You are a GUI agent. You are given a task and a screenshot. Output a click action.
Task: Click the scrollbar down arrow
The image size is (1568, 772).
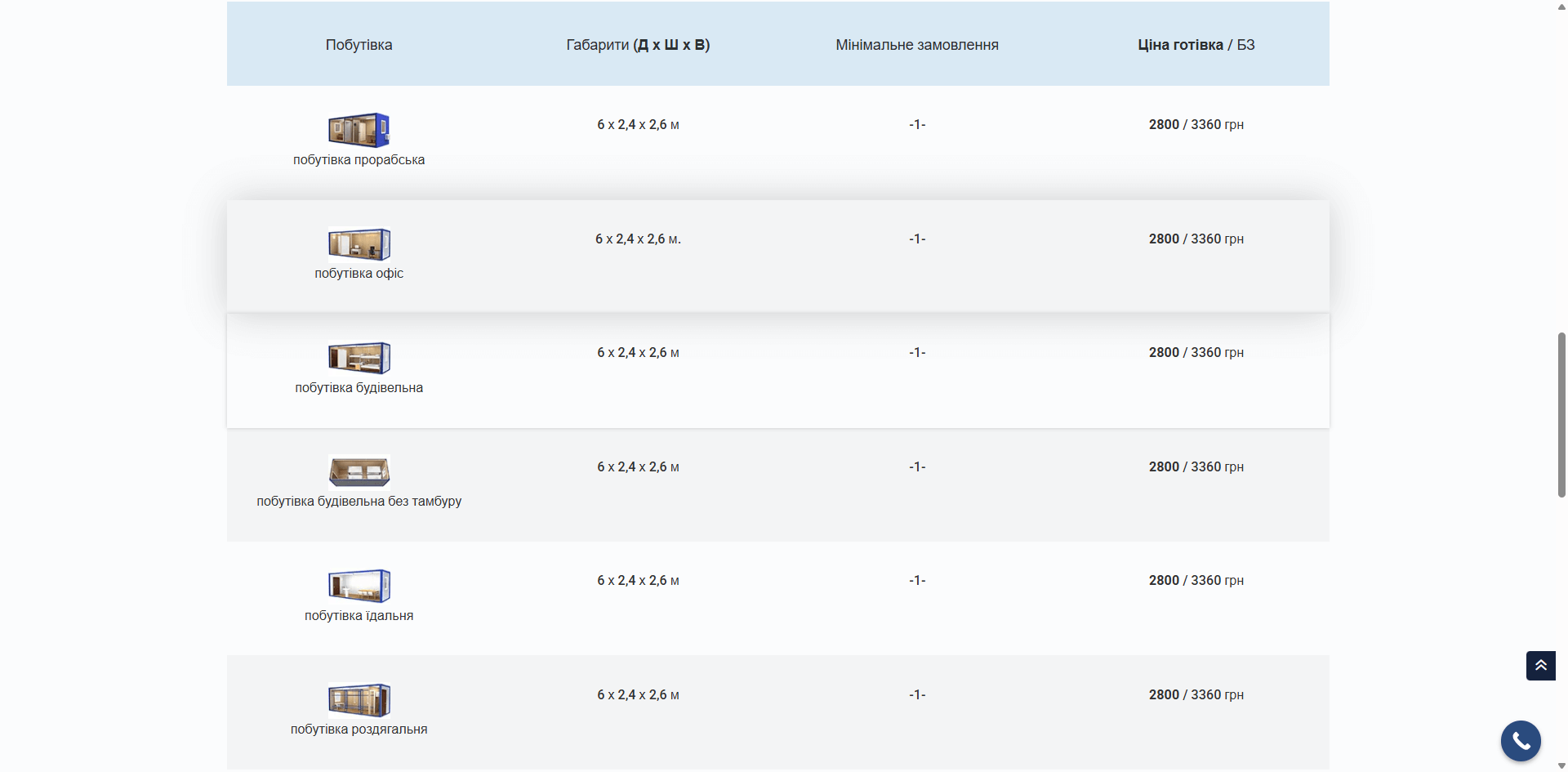[1561, 765]
